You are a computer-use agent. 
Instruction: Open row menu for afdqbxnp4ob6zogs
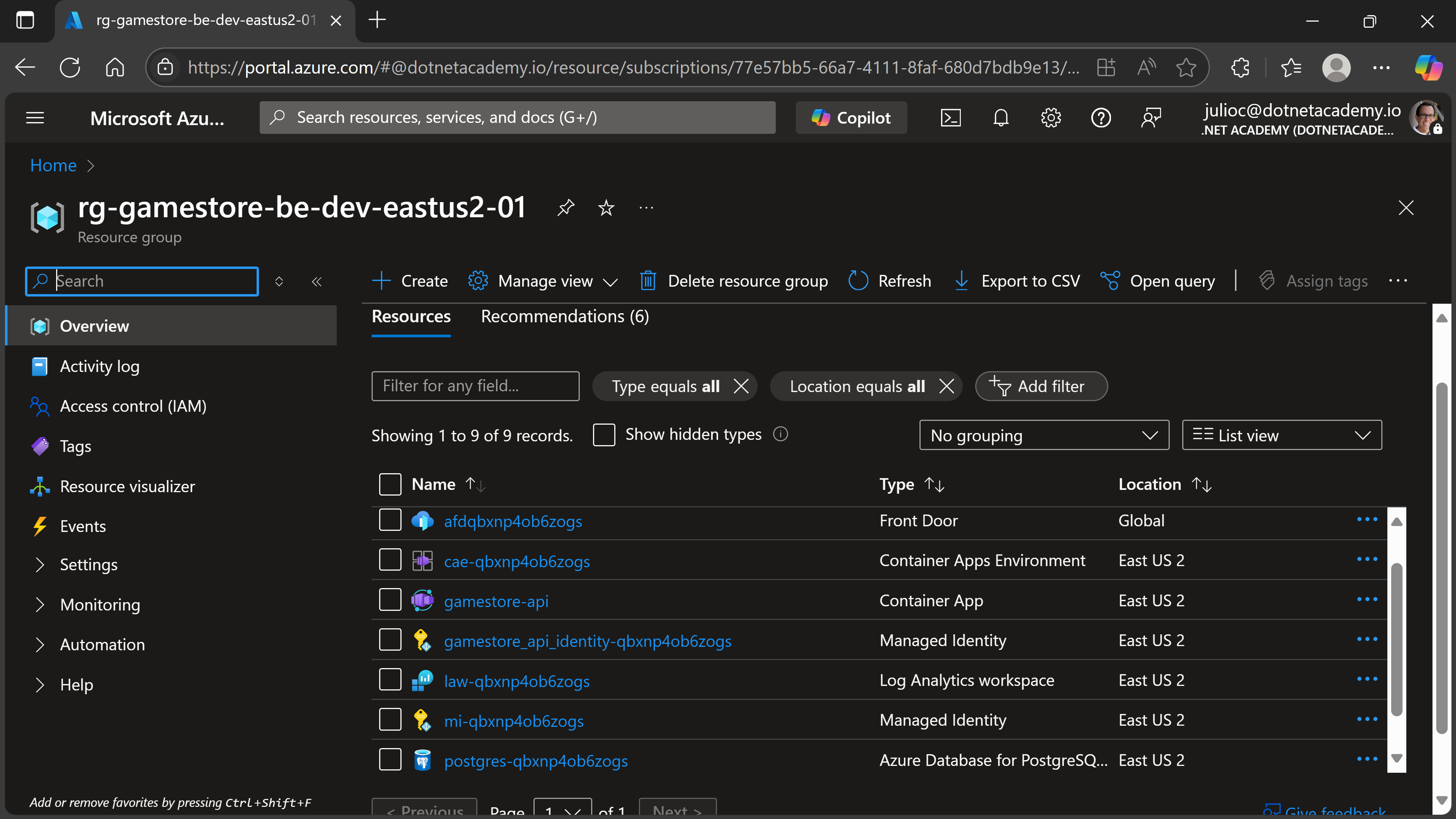[1367, 519]
